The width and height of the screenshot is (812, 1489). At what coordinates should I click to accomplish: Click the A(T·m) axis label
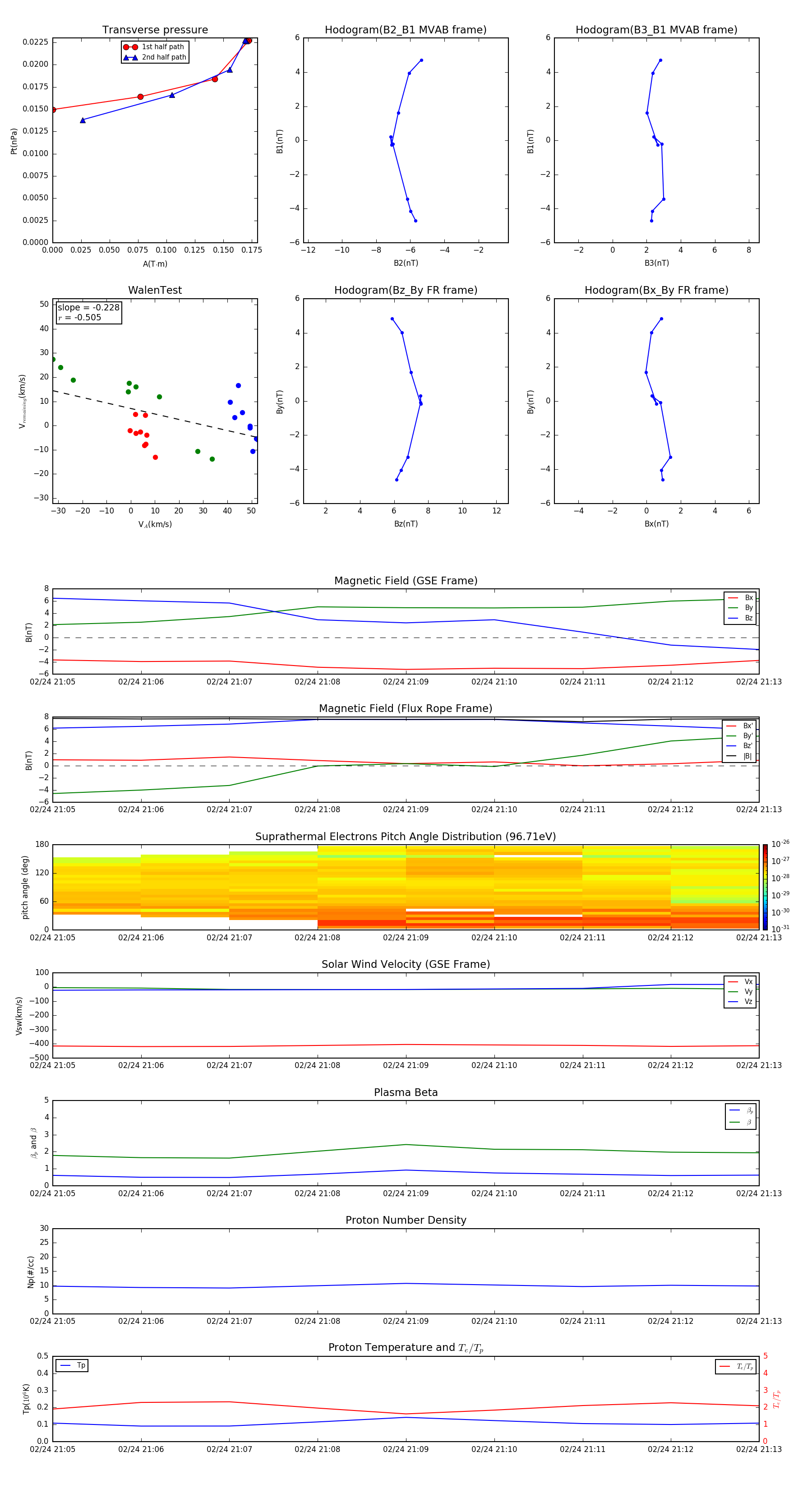(155, 264)
